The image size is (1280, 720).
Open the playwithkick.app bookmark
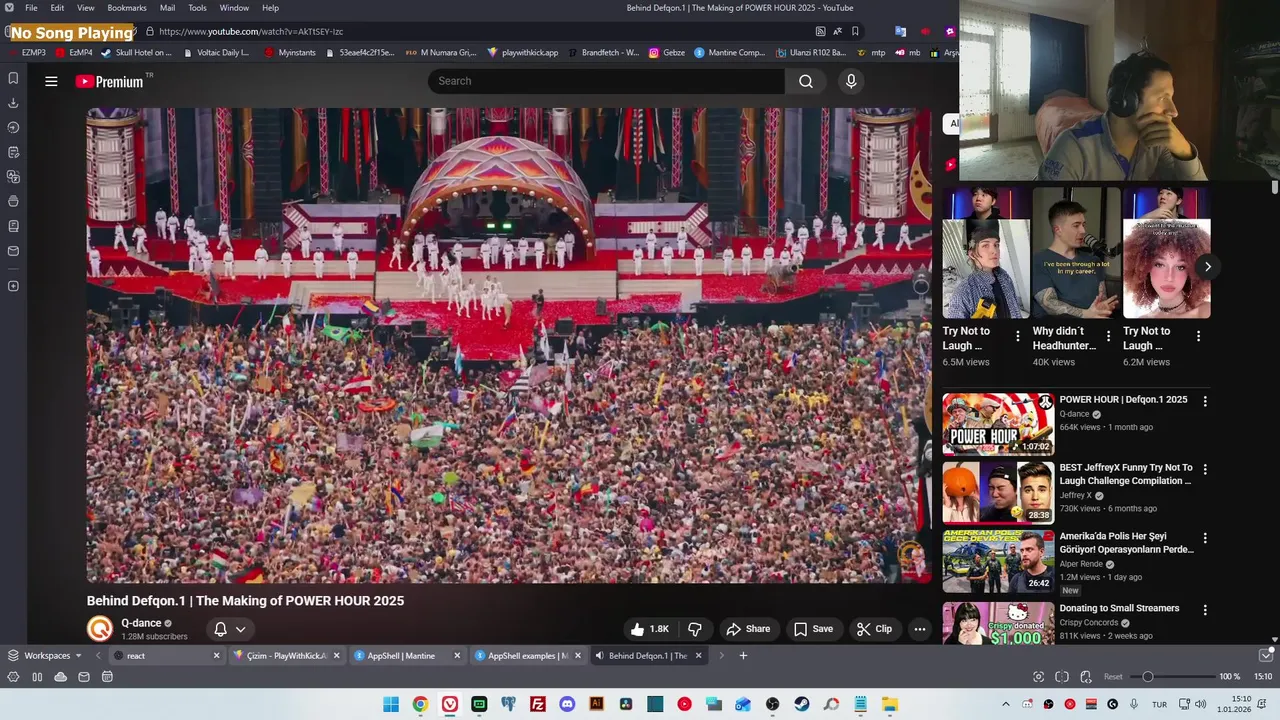522,53
